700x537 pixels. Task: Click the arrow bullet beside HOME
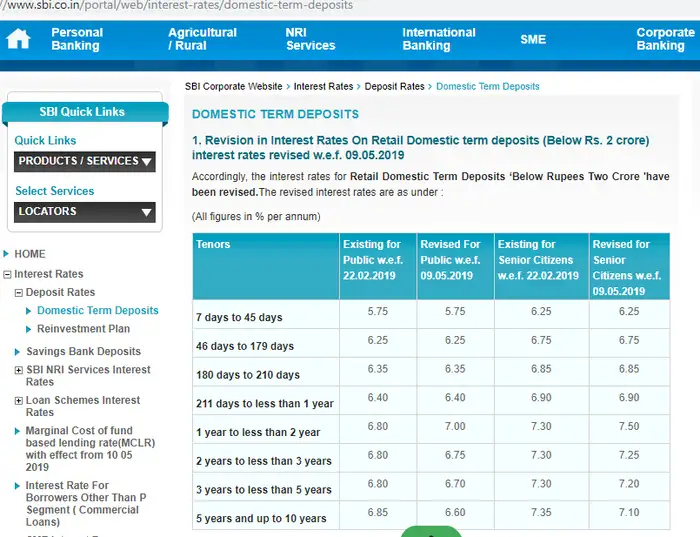click(7, 254)
